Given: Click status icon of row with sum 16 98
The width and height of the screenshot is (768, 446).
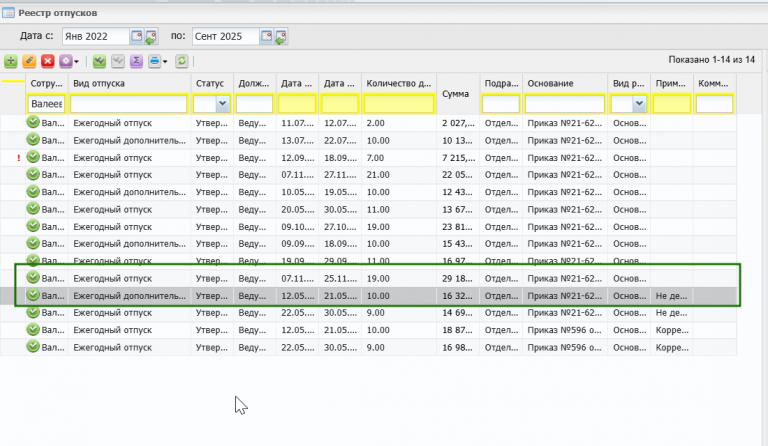Looking at the screenshot, I should 33,347.
